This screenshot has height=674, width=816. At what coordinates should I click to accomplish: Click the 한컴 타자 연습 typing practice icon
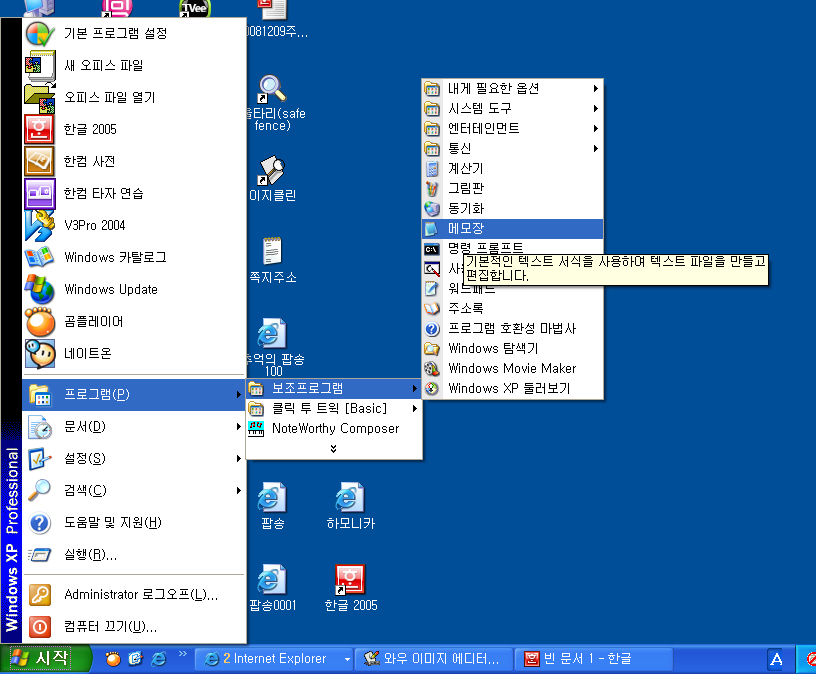point(40,194)
